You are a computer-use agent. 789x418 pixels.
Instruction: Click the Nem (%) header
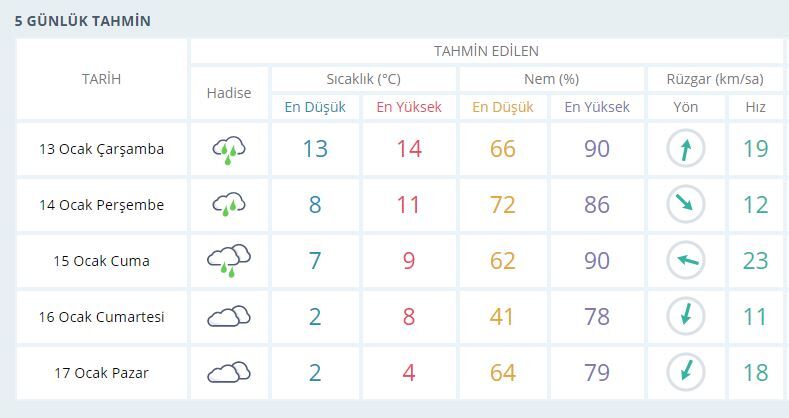(x=551, y=79)
